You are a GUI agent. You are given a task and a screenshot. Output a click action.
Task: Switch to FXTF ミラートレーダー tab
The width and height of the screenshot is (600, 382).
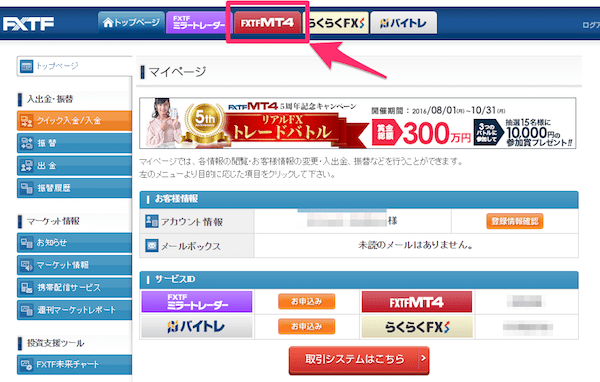[197, 23]
